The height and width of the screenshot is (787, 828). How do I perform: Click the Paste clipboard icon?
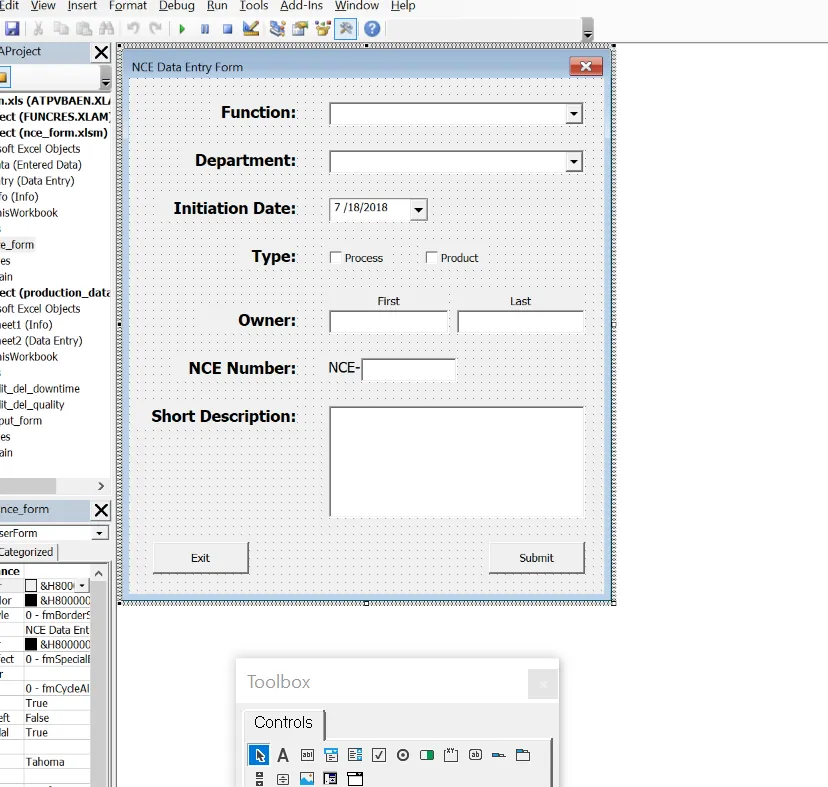pos(84,29)
